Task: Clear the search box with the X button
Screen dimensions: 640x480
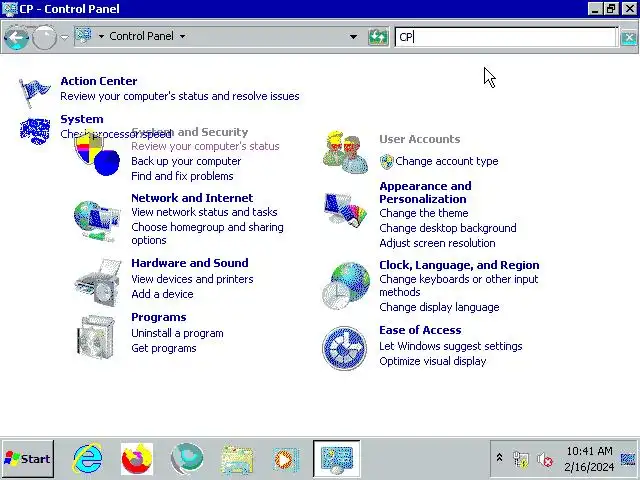Action: (629, 38)
